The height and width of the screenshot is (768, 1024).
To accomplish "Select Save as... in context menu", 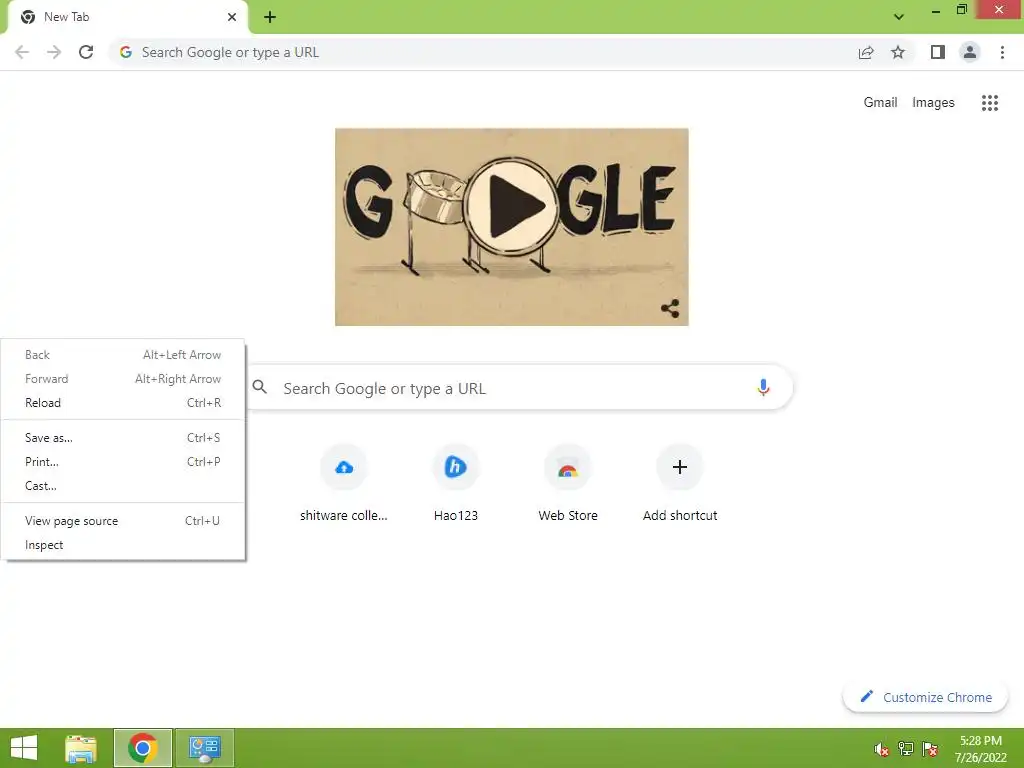I will pos(123,438).
